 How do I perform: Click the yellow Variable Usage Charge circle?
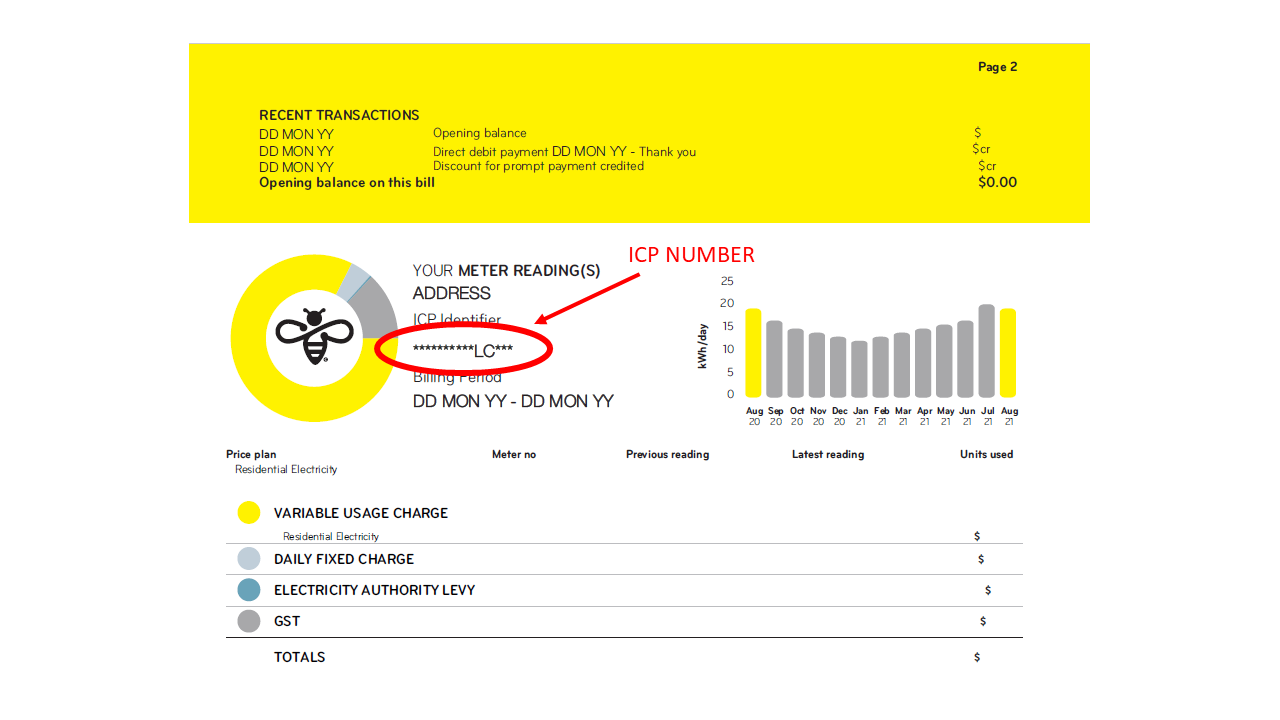coord(249,513)
